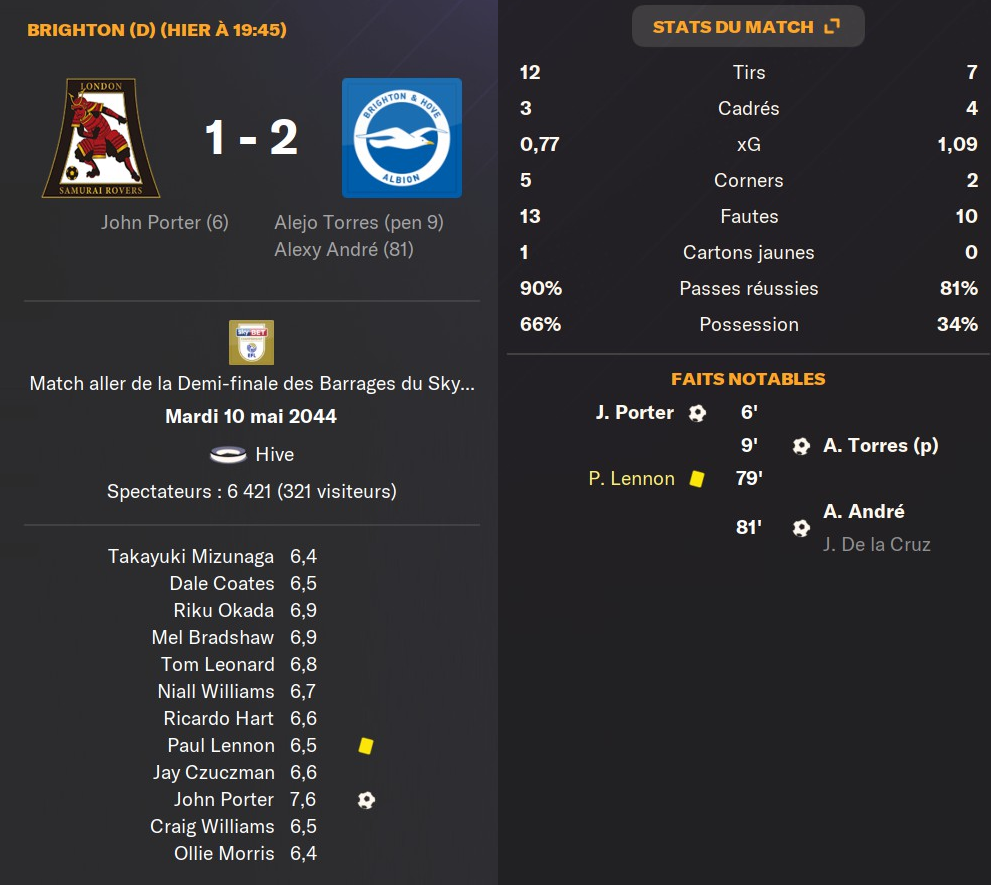
Task: Click the goal icon in John Porter's ratings row
Action: coord(366,800)
